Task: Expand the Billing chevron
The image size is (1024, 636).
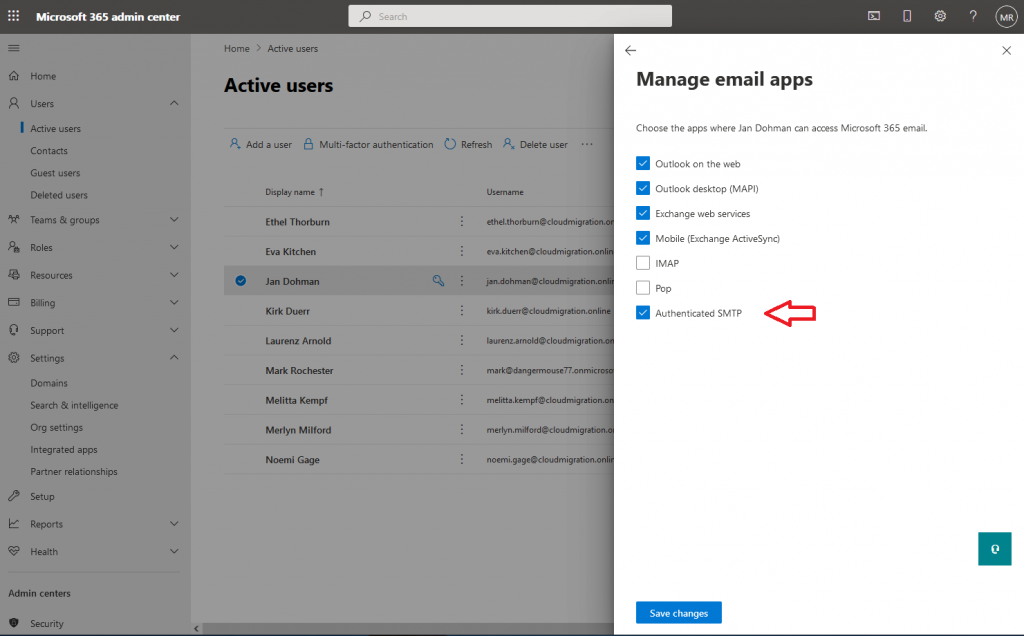Action: [x=174, y=302]
